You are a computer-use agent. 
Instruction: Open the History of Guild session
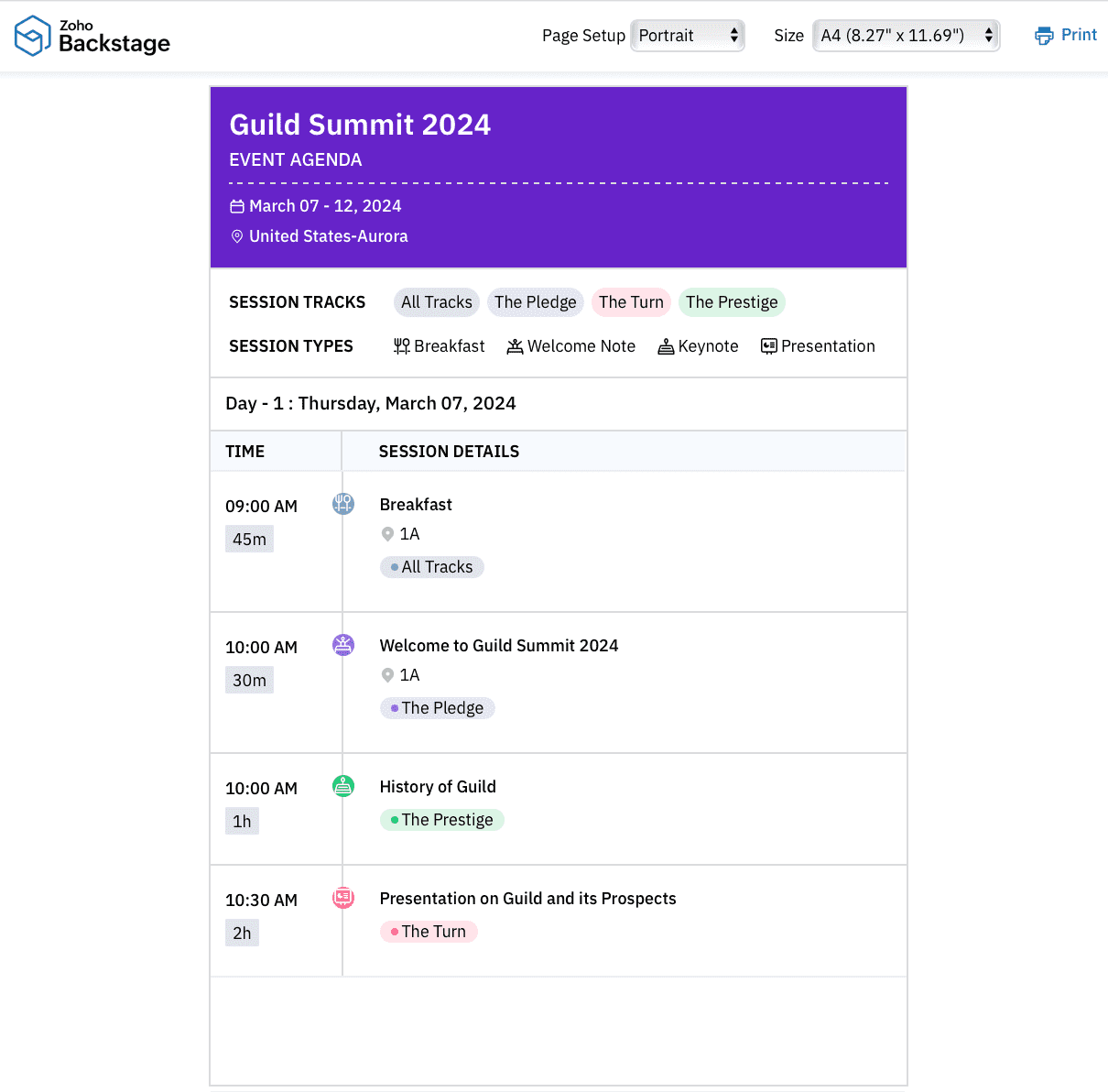point(438,787)
